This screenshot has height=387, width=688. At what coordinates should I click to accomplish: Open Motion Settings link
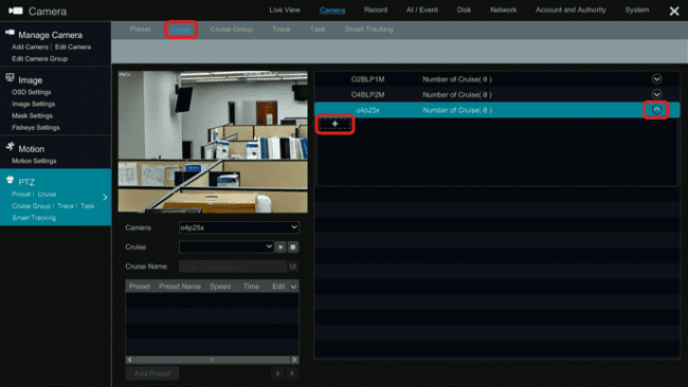pos(34,161)
